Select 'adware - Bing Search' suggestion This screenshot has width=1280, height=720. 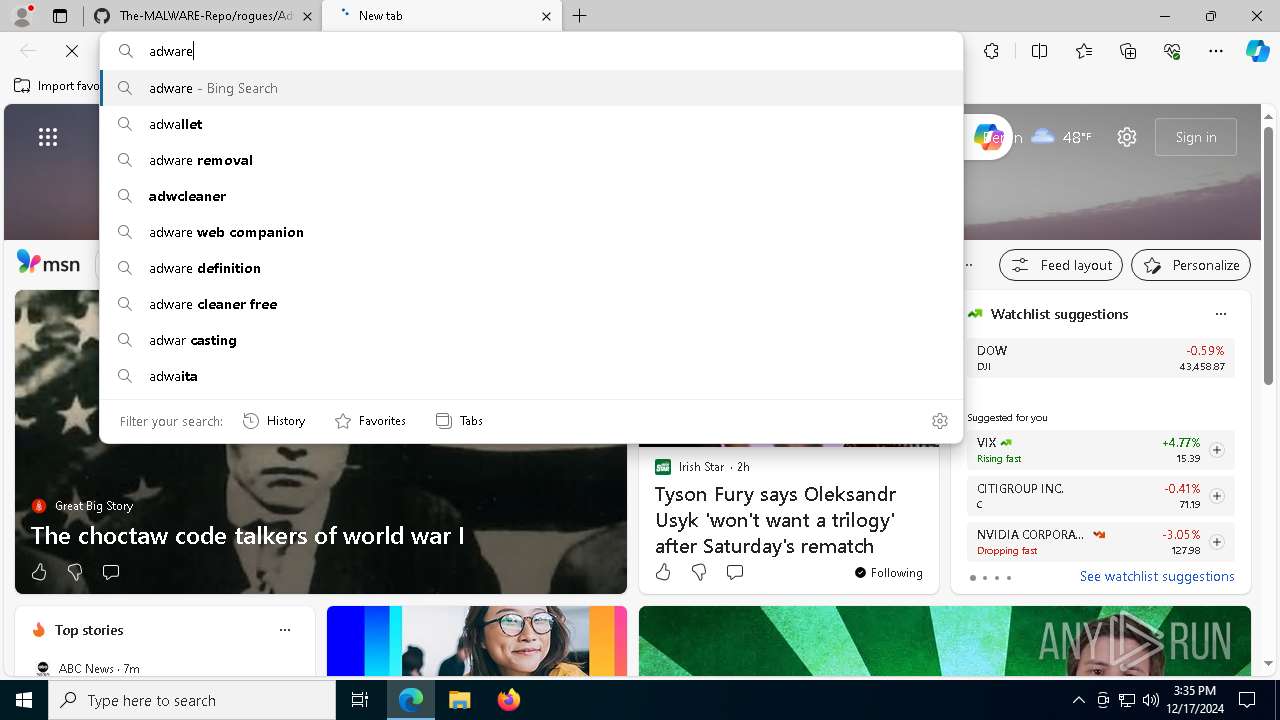click(531, 88)
